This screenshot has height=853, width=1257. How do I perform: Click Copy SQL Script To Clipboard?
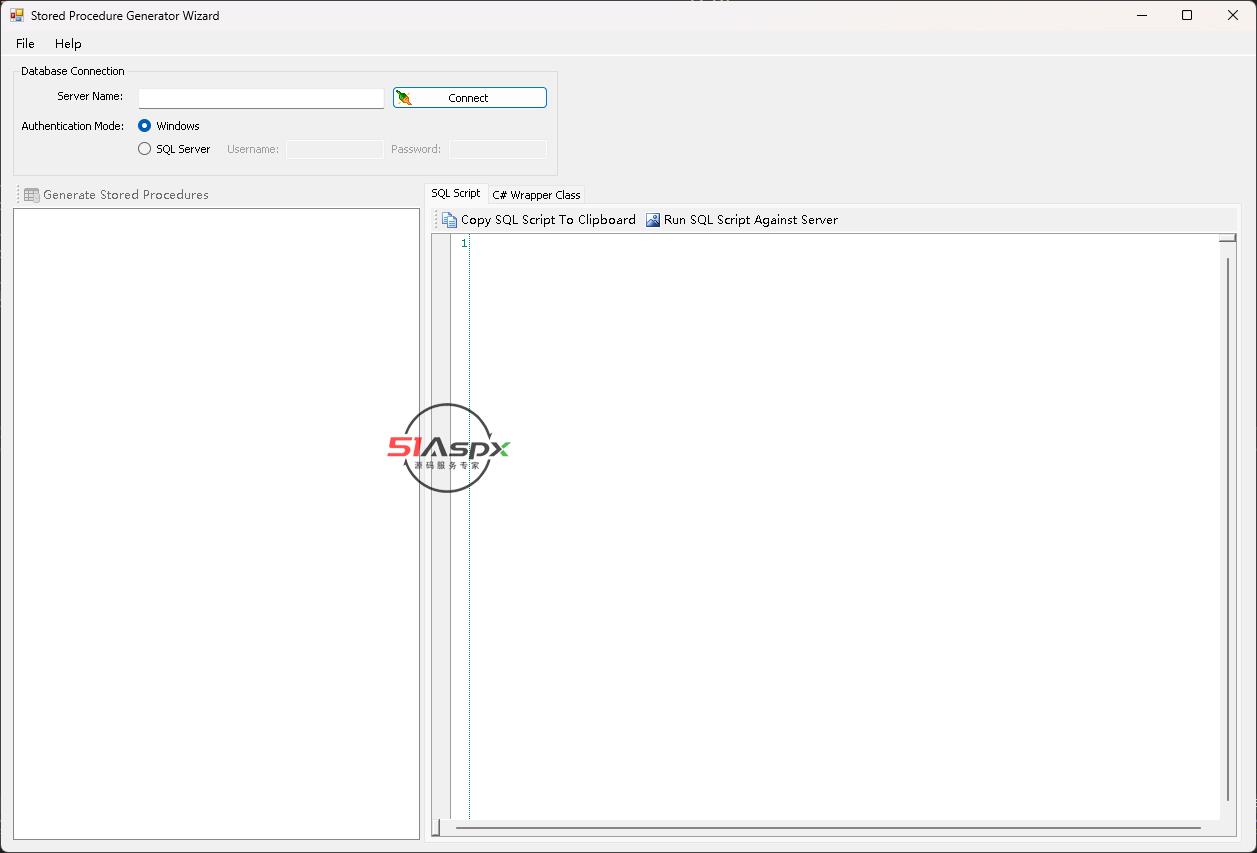539,220
